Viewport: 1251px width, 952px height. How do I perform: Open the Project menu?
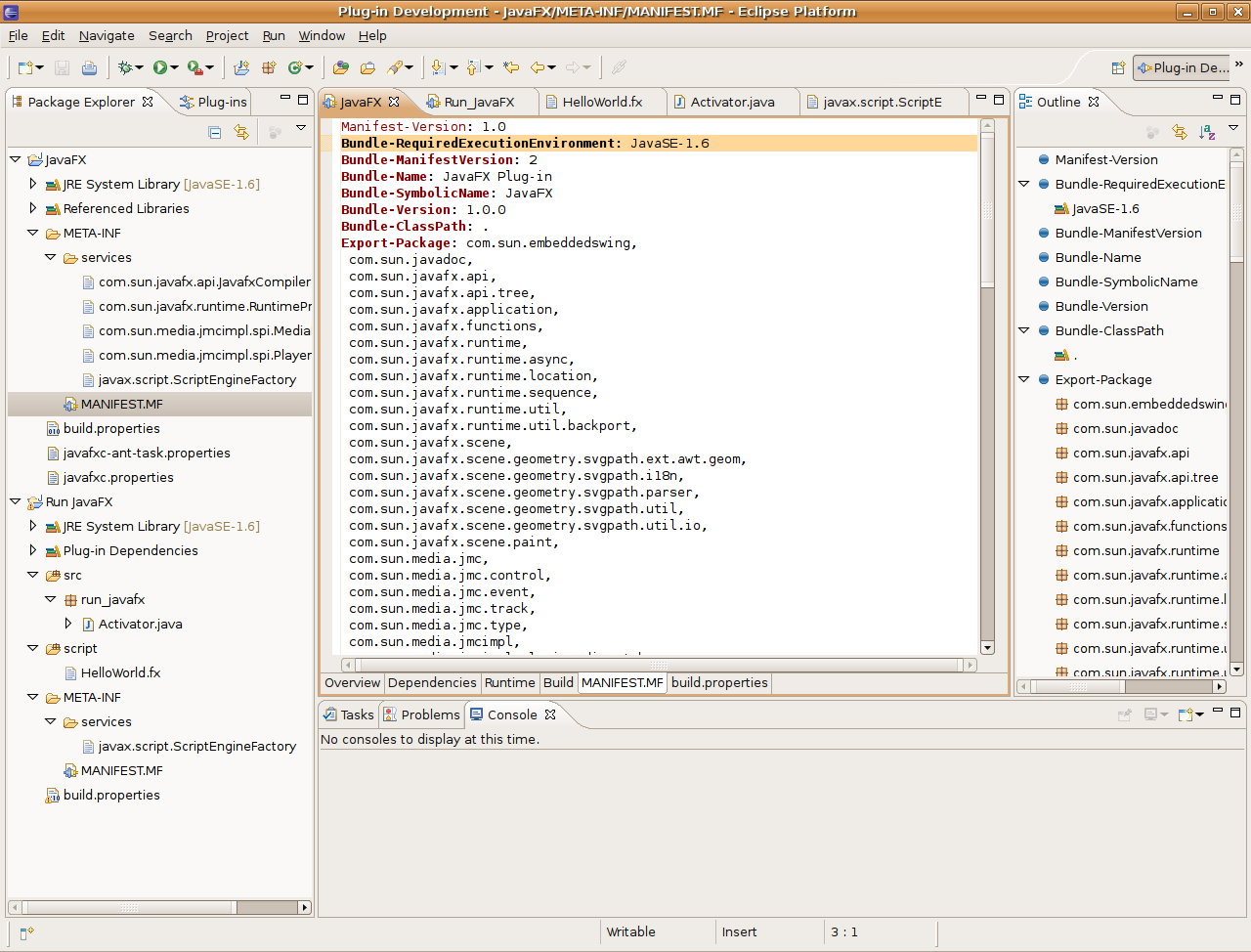click(227, 35)
